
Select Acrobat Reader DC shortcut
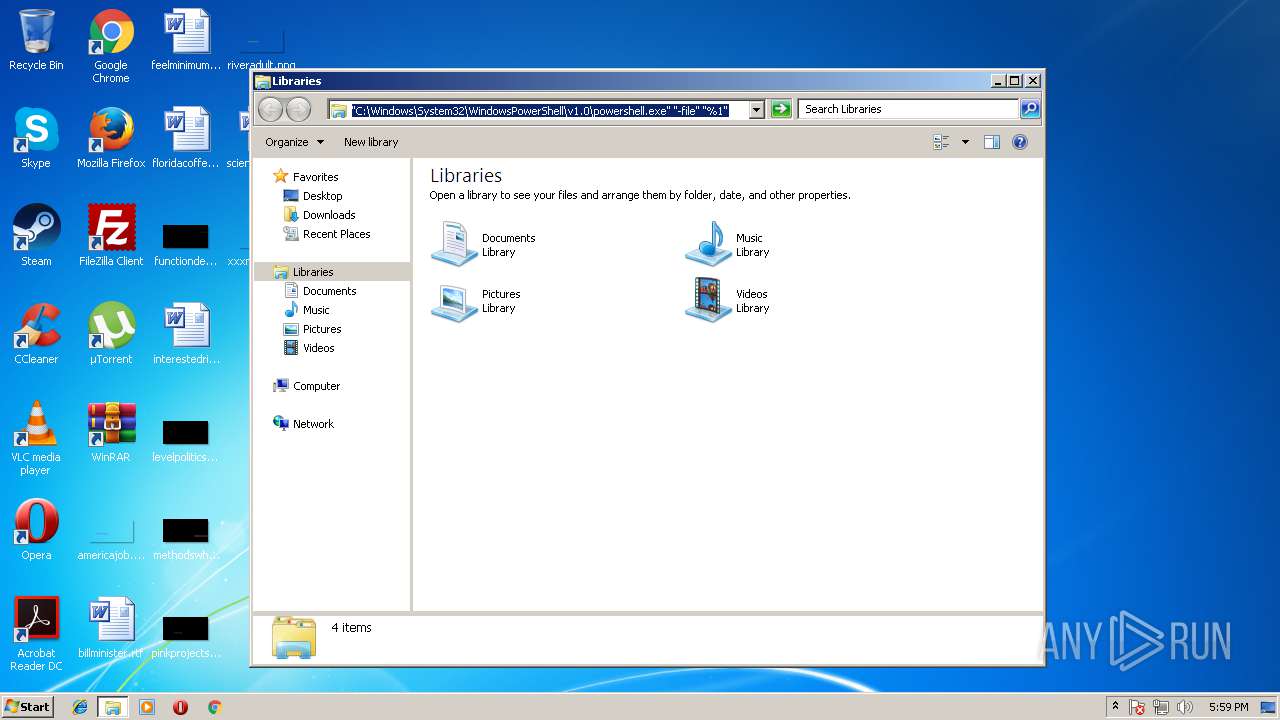(x=36, y=634)
